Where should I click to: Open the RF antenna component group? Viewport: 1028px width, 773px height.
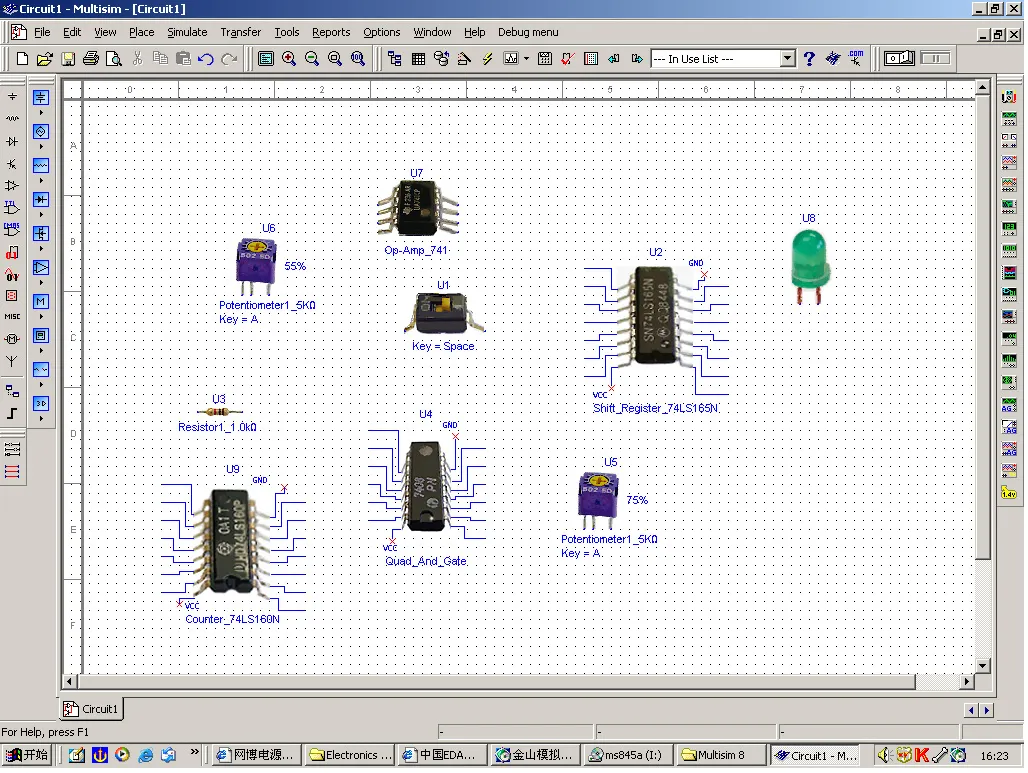tap(12, 361)
